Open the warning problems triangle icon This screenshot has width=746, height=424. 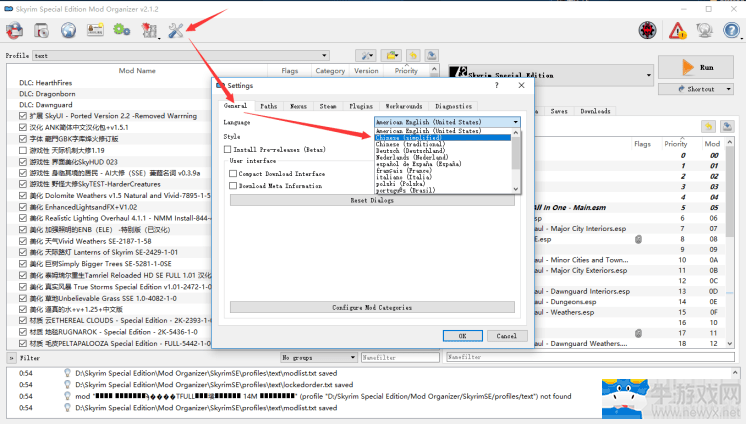click(677, 30)
